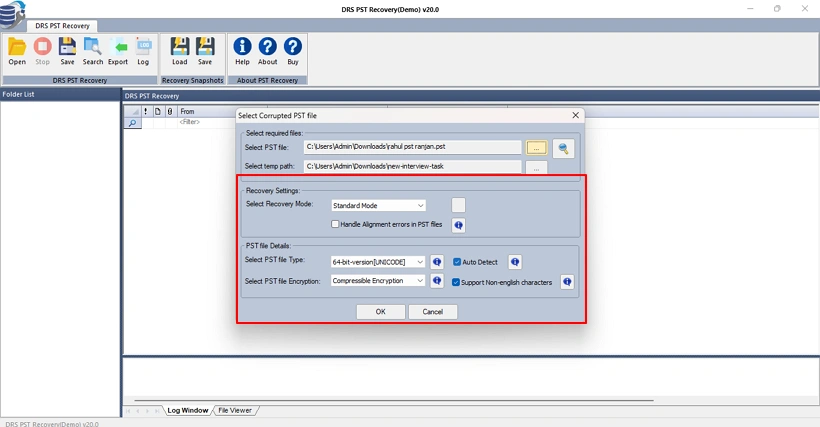Switch to the Log Window tab

click(188, 410)
